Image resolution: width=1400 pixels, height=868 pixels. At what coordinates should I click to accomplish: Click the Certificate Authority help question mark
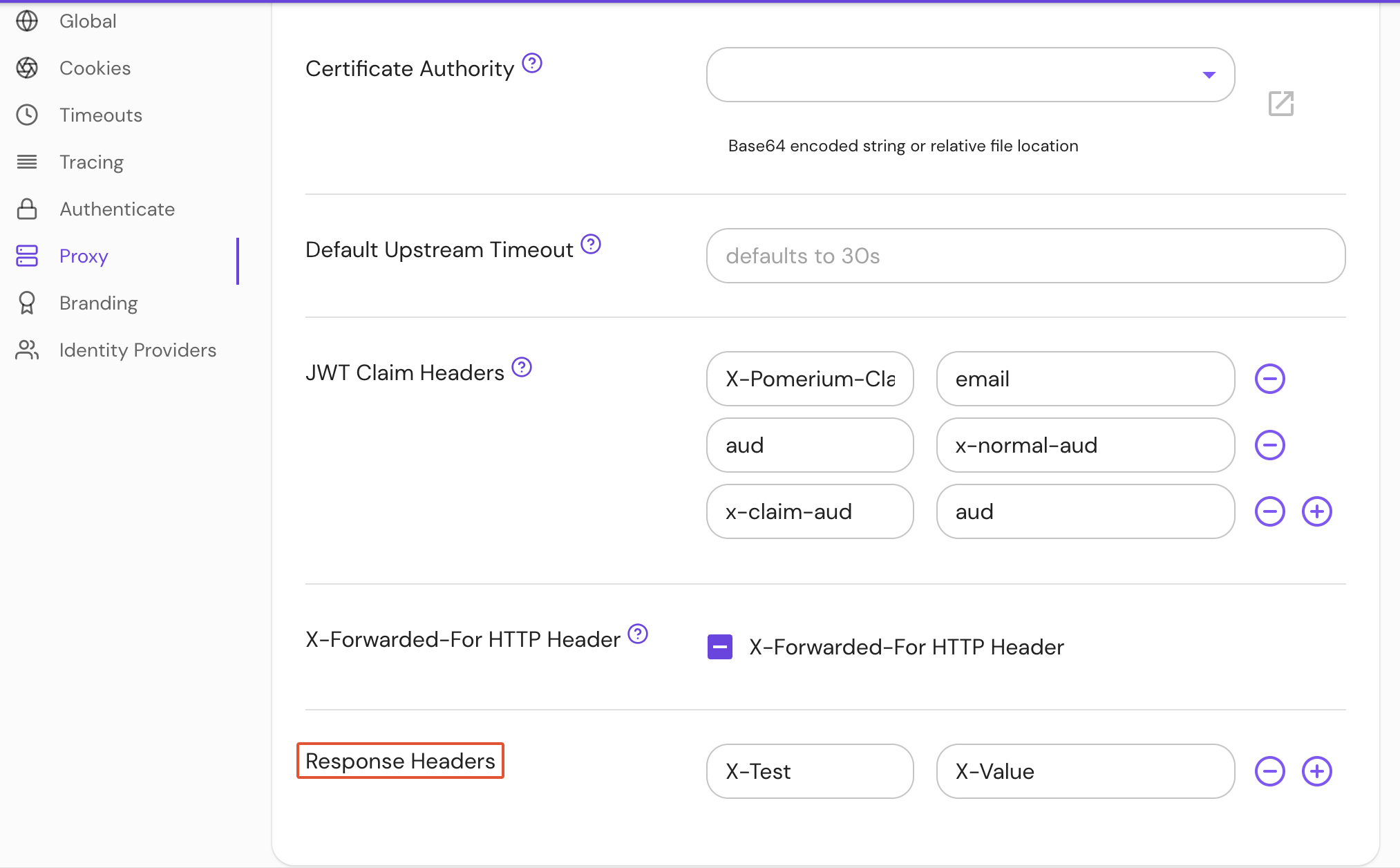(x=531, y=64)
